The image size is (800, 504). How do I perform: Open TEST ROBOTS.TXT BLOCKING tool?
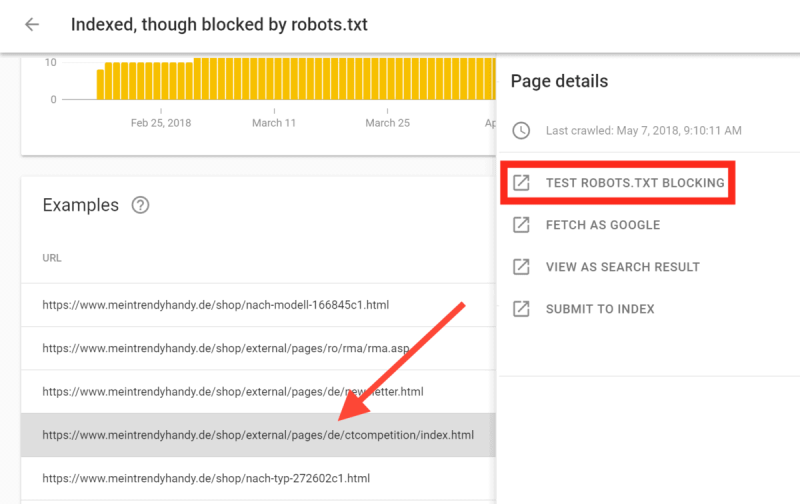pyautogui.click(x=634, y=183)
